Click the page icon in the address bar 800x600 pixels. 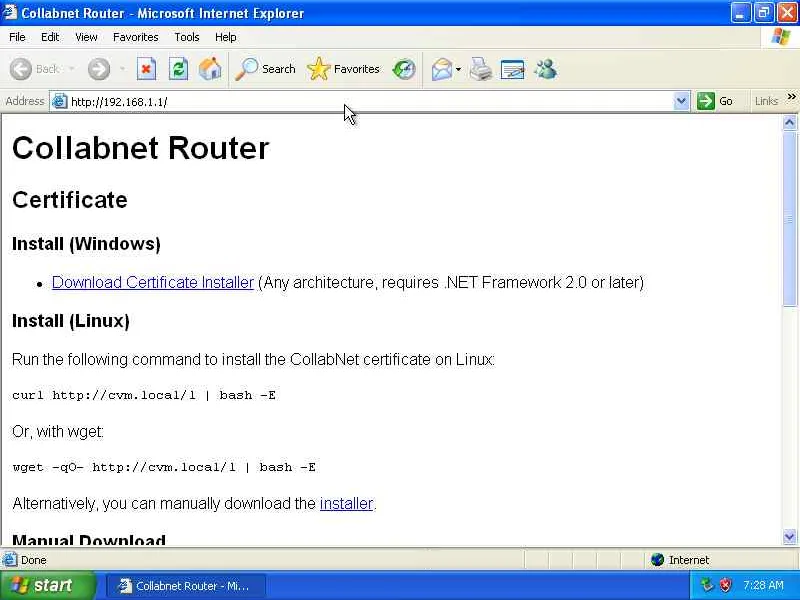coord(60,101)
